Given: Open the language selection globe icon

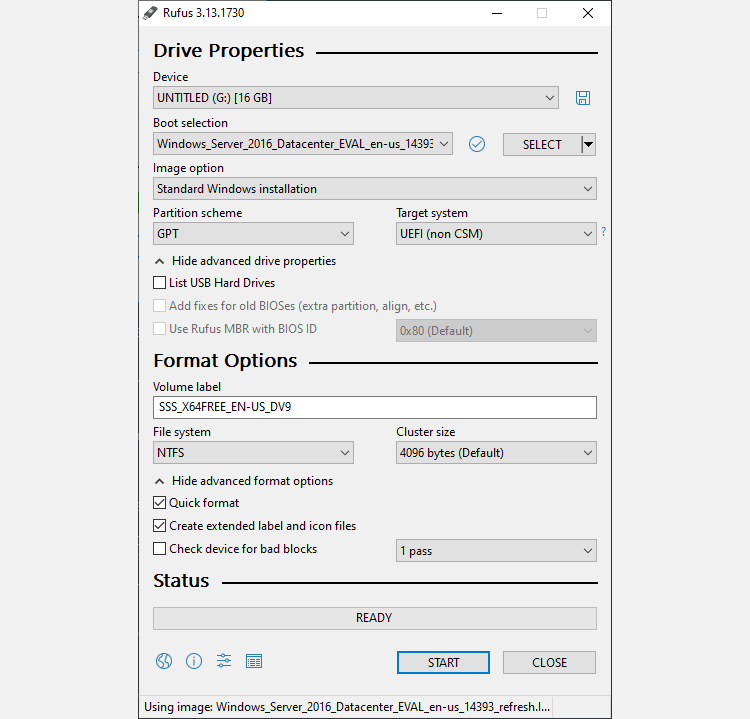Looking at the screenshot, I should click(x=164, y=661).
